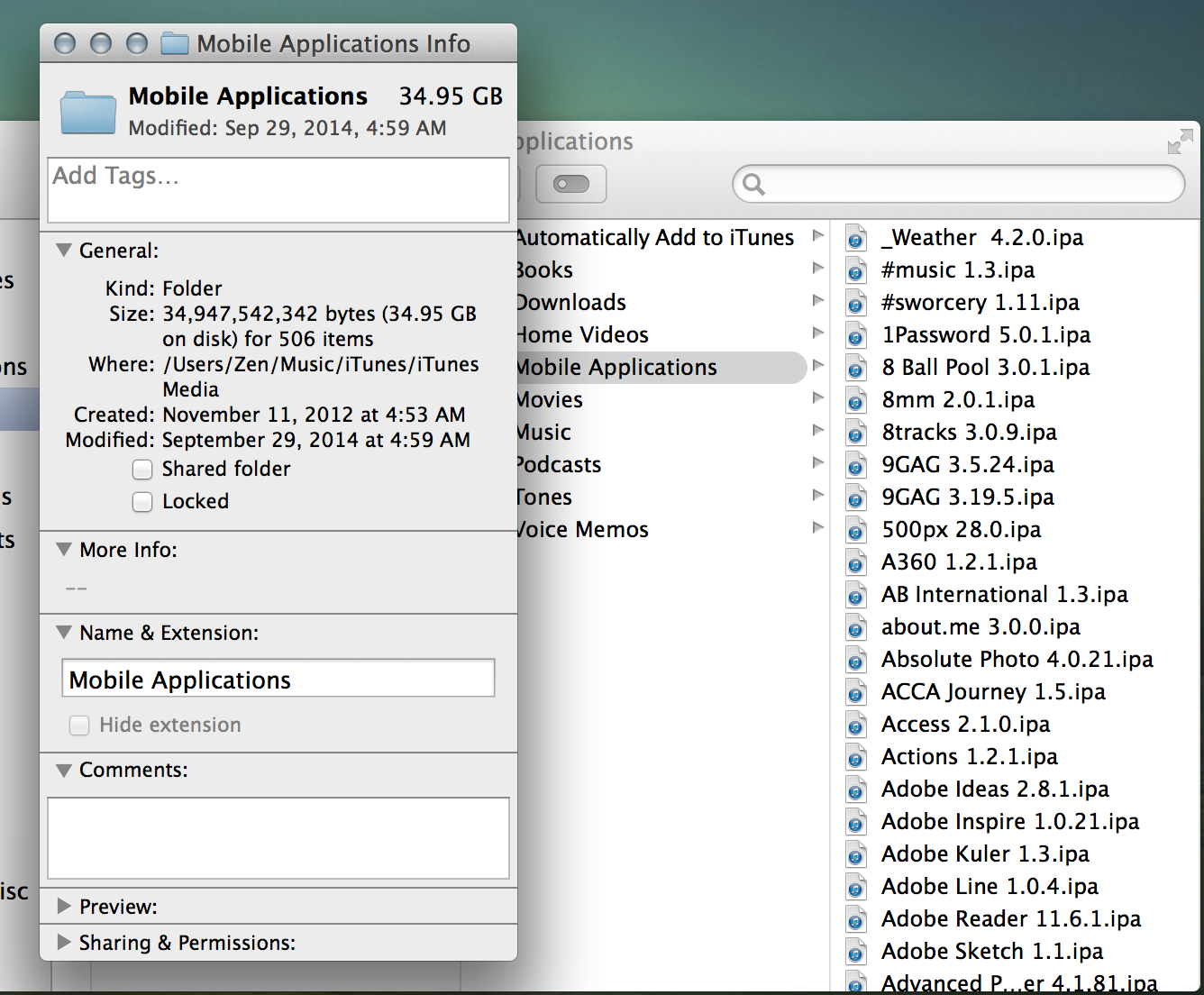Image resolution: width=1204 pixels, height=995 pixels.
Task: Enable the Shared folder checkbox
Action: (x=142, y=470)
